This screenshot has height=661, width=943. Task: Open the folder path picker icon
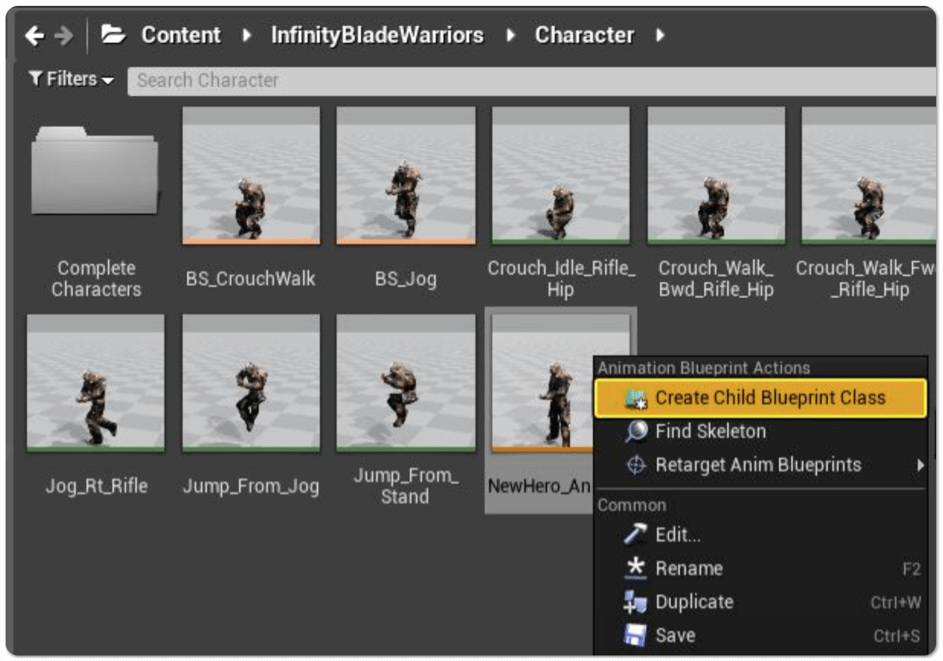(112, 34)
